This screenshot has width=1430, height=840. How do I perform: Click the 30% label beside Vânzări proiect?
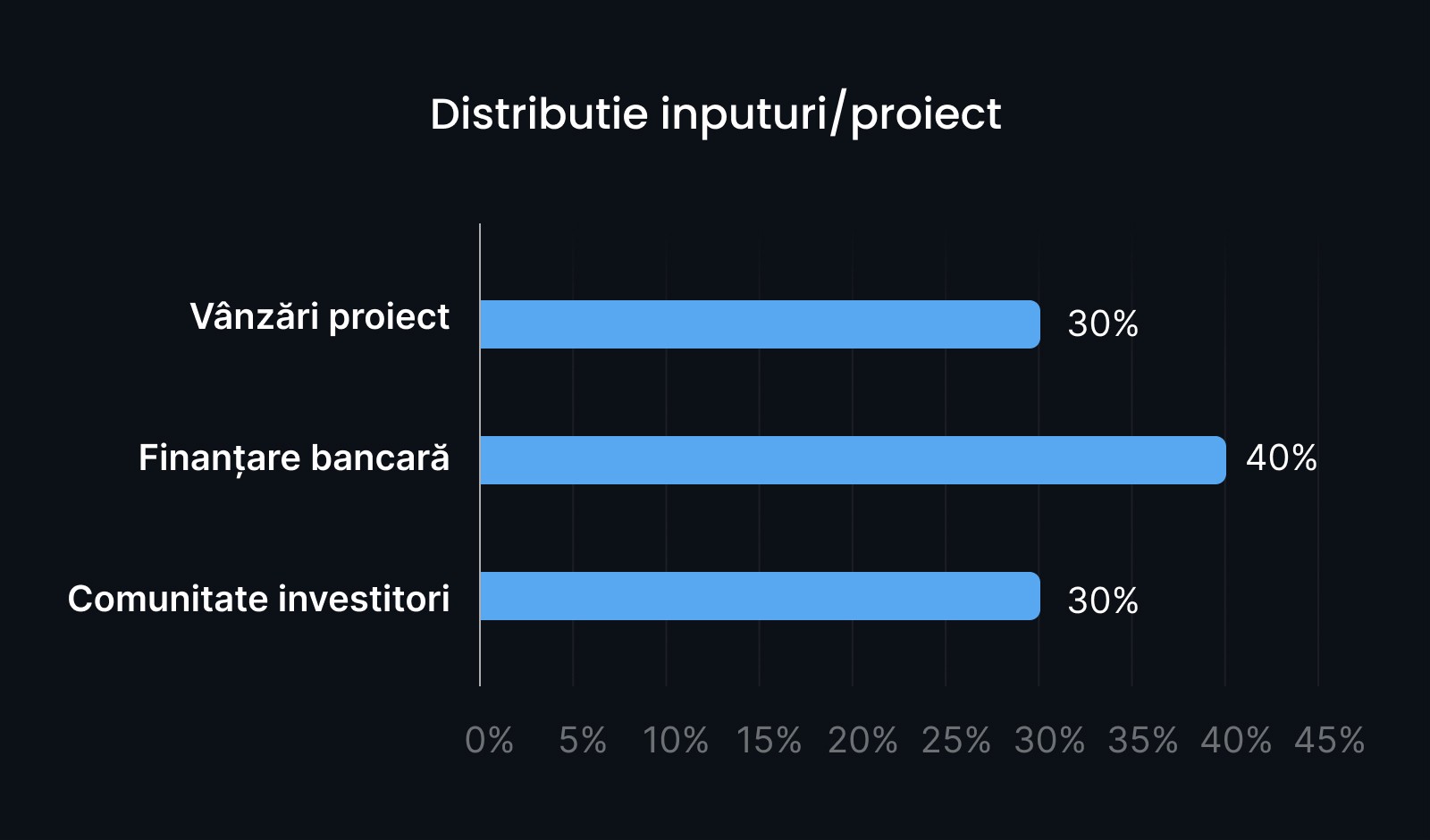(x=1103, y=323)
